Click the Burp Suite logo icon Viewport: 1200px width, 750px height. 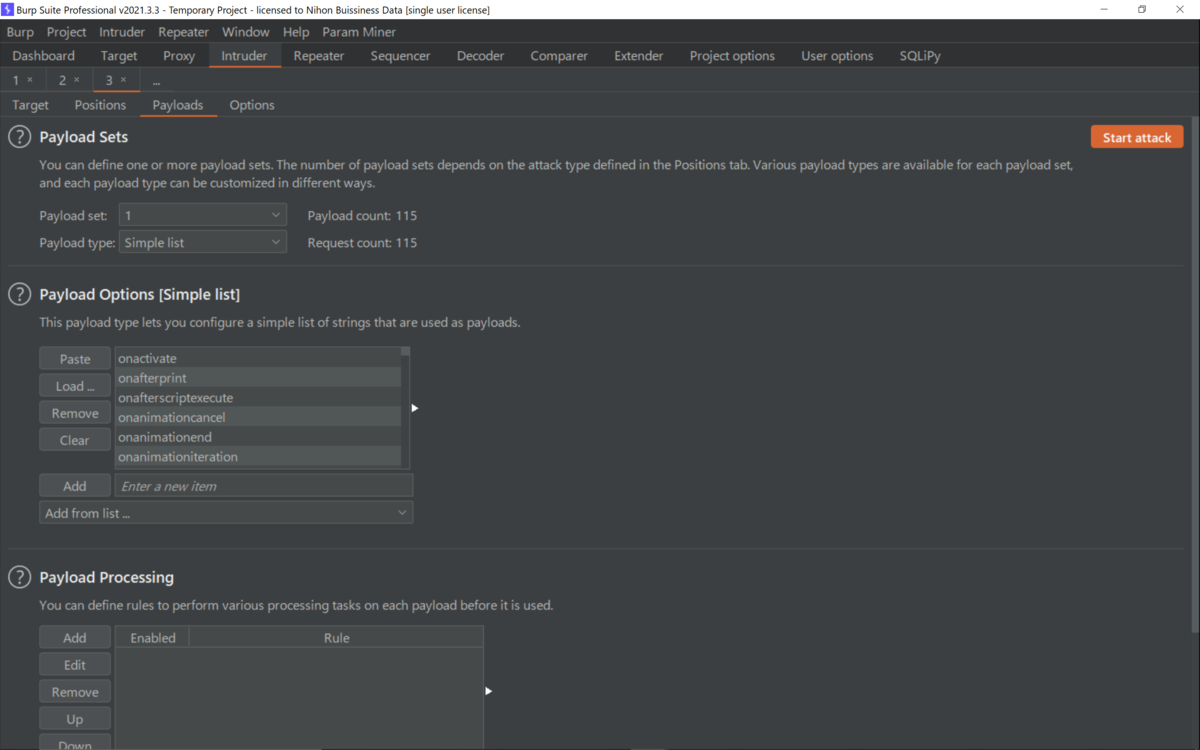click(8, 9)
